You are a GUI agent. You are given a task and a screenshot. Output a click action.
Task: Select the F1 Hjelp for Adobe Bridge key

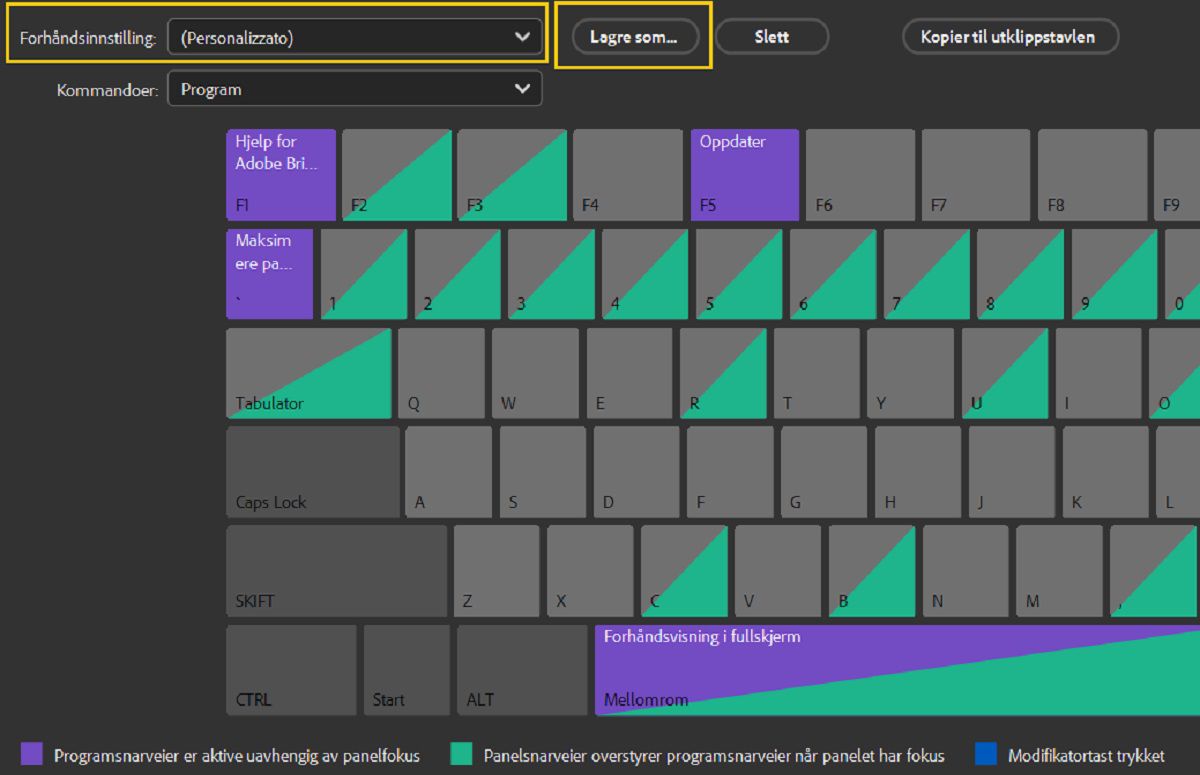281,174
